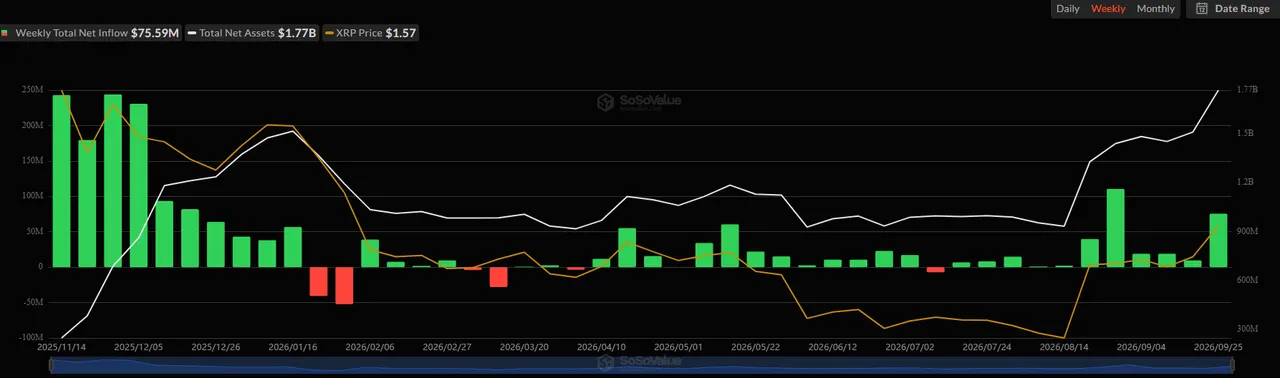This screenshot has height=378, width=1280.
Task: Click the right axis label 1.77B
Action: click(1246, 90)
